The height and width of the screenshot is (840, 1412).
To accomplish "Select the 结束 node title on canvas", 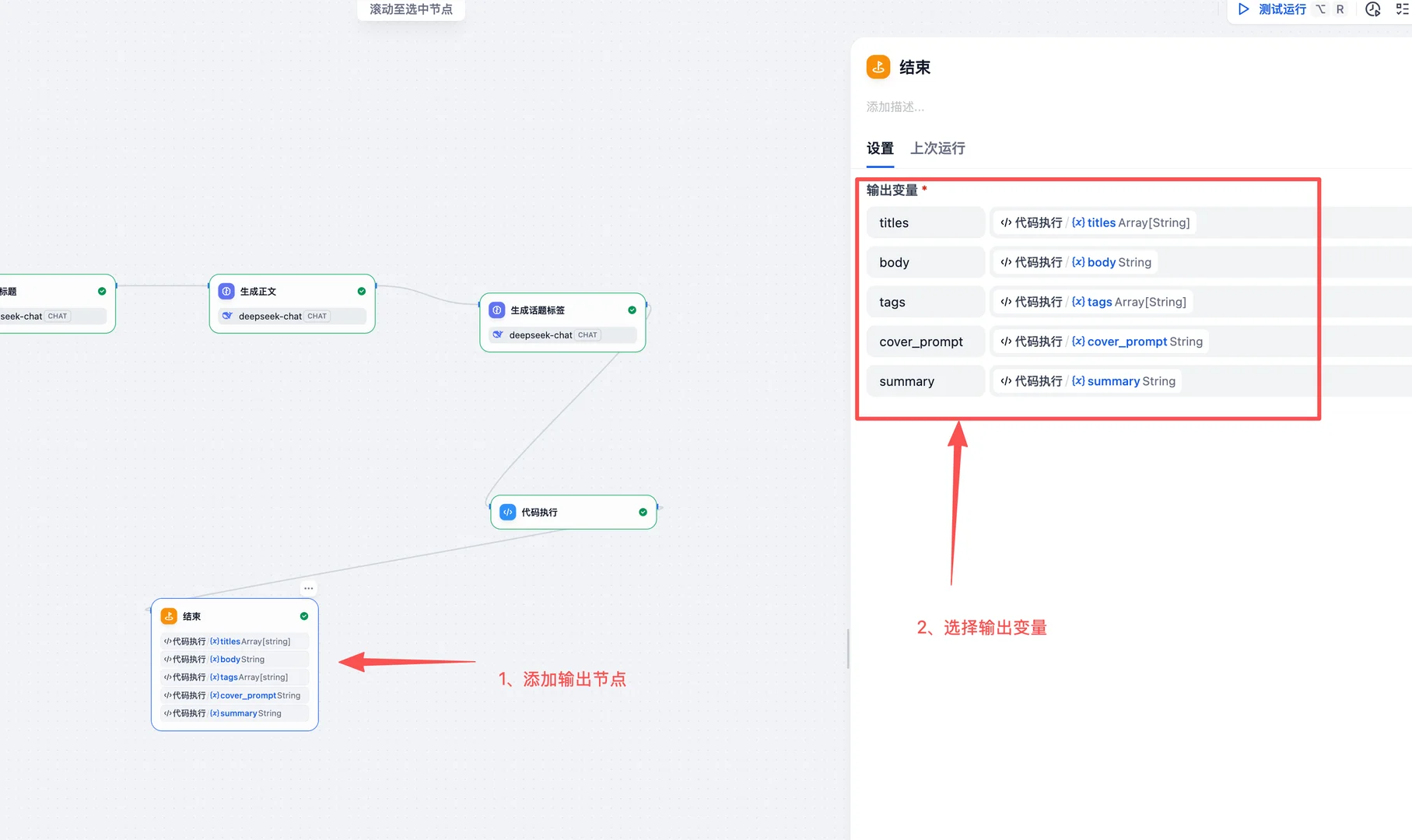I will 191,616.
